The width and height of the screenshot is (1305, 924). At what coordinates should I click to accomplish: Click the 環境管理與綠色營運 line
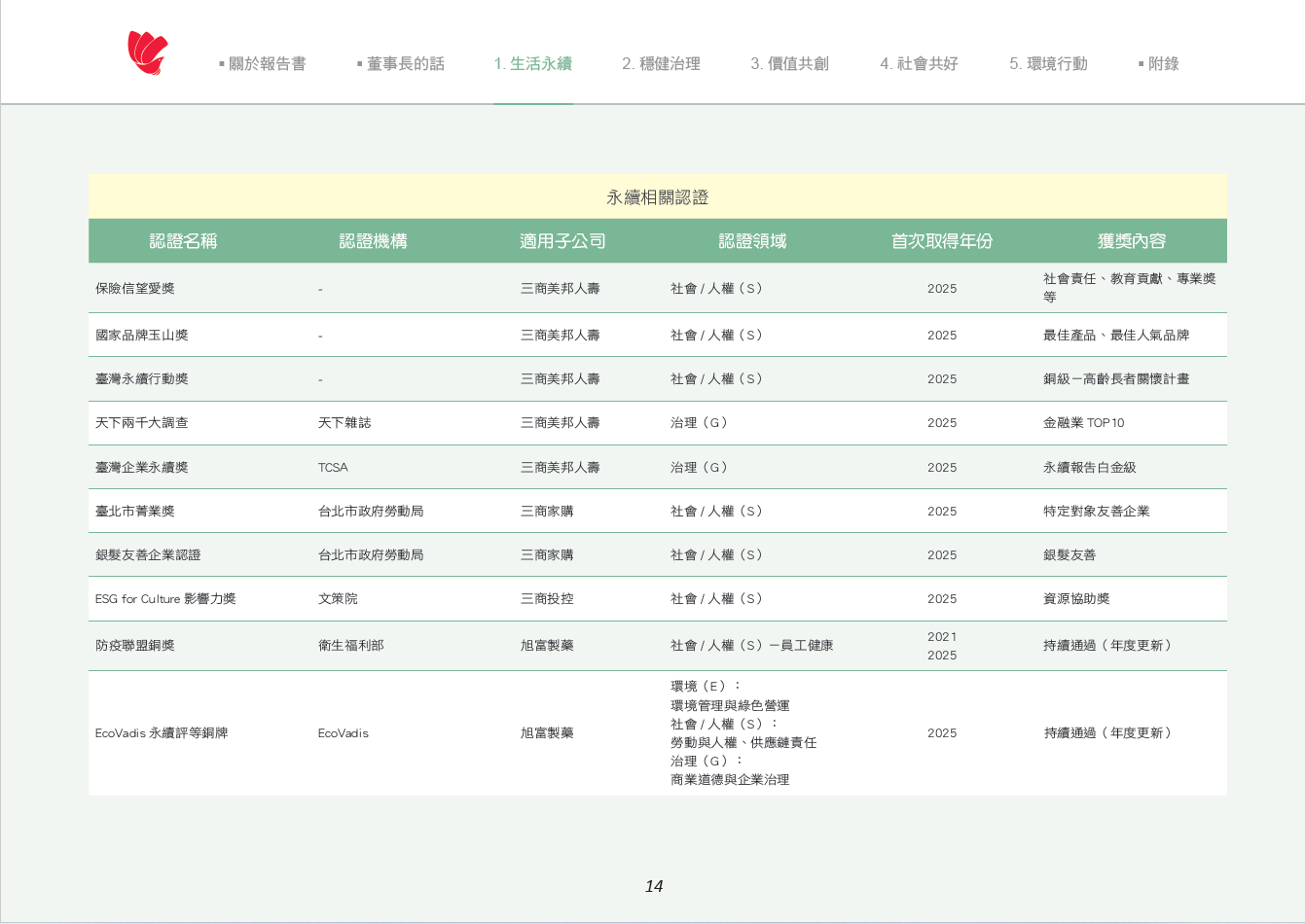[x=730, y=706]
